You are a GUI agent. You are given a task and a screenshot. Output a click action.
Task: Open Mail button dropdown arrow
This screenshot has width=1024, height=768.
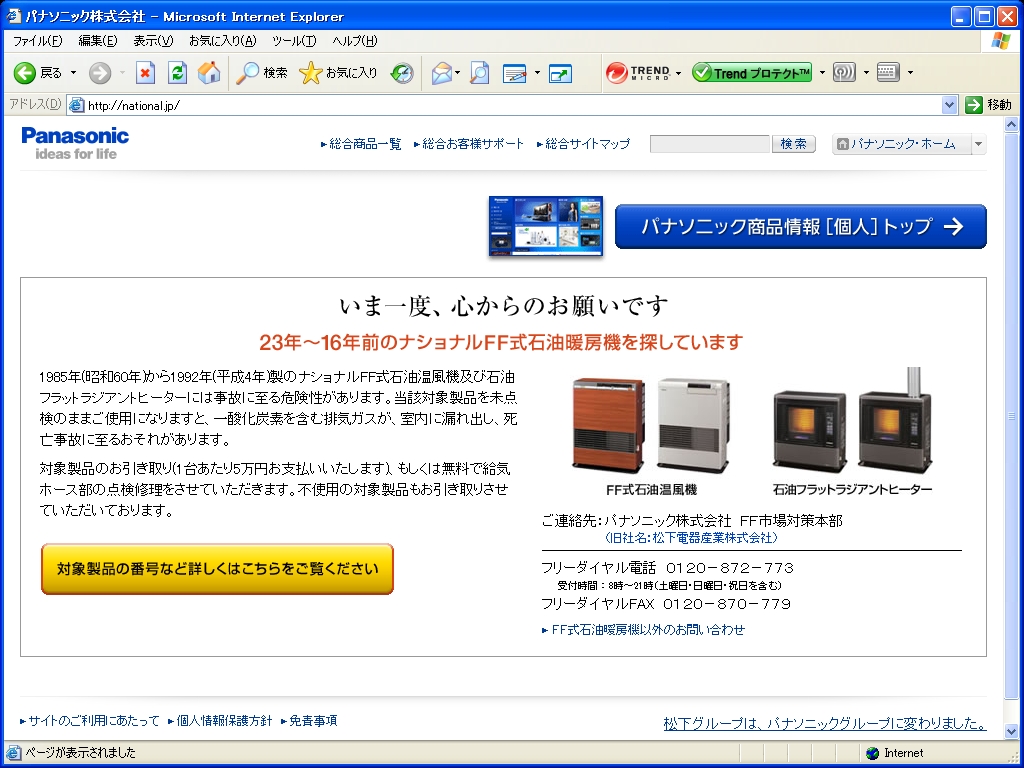click(458, 72)
